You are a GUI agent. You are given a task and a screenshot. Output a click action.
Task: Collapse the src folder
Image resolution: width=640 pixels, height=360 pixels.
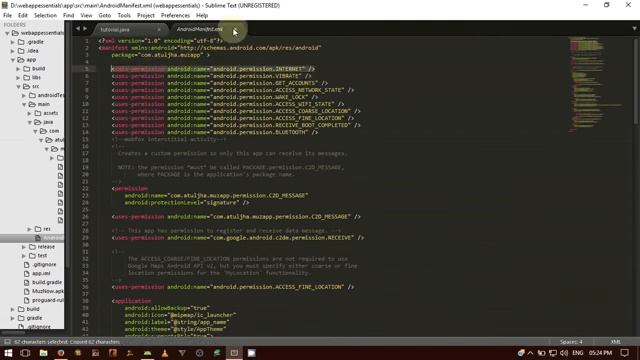[x=18, y=87]
